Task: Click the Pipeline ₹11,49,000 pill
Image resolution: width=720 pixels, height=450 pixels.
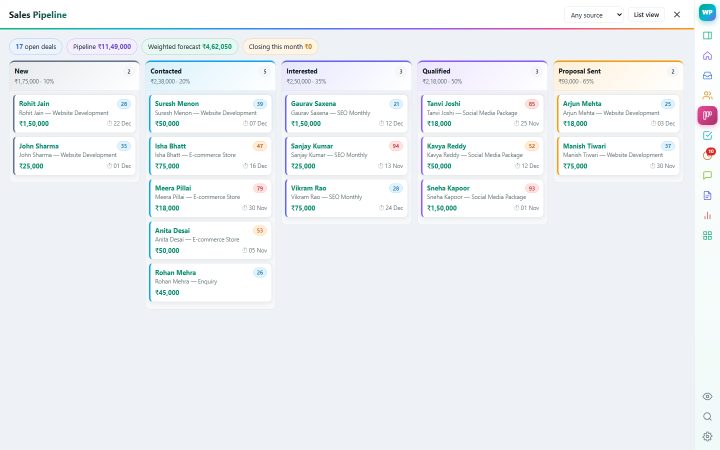Action: coord(102,46)
